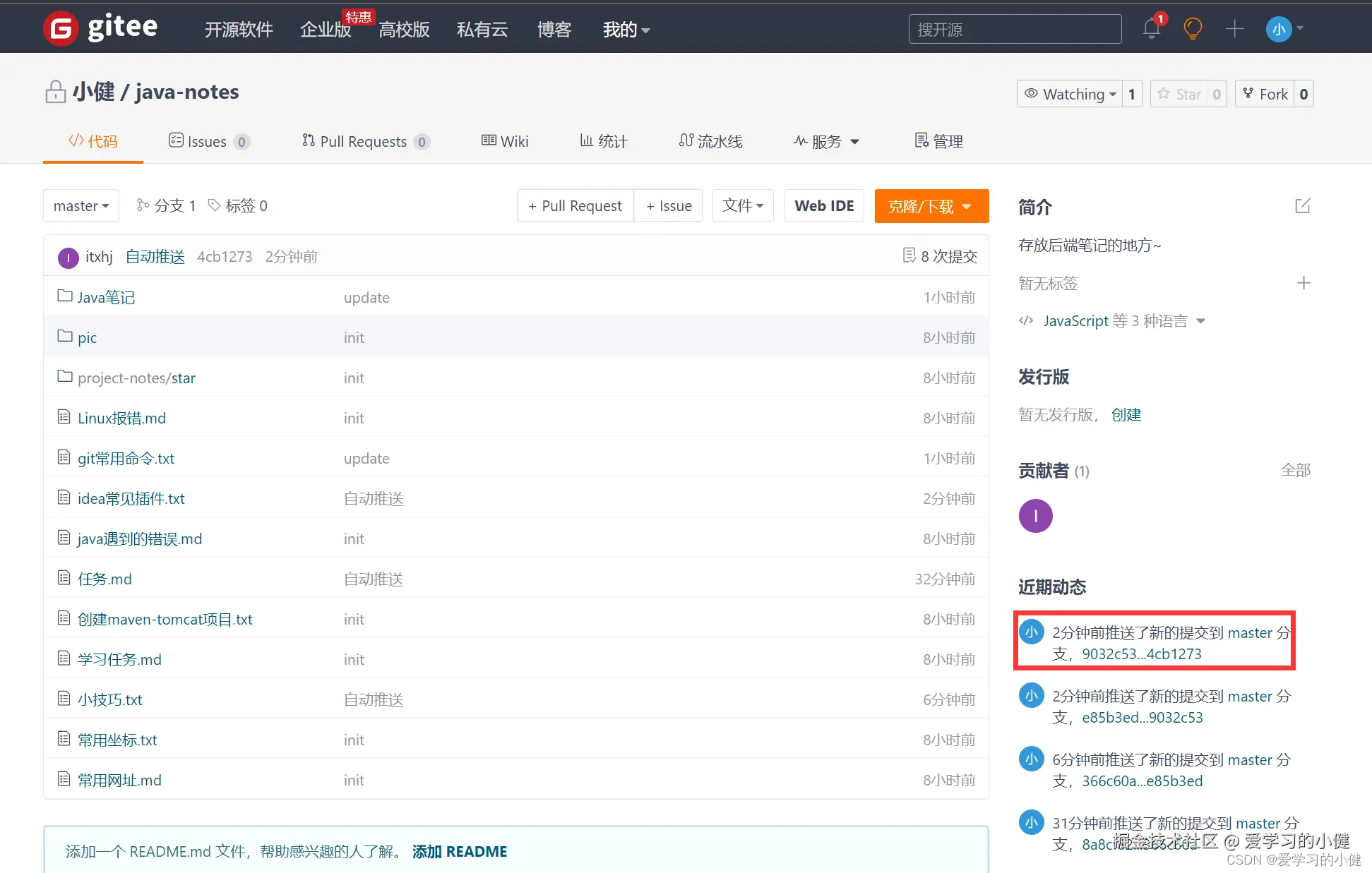Toggle Star for this repository

pyautogui.click(x=1180, y=94)
